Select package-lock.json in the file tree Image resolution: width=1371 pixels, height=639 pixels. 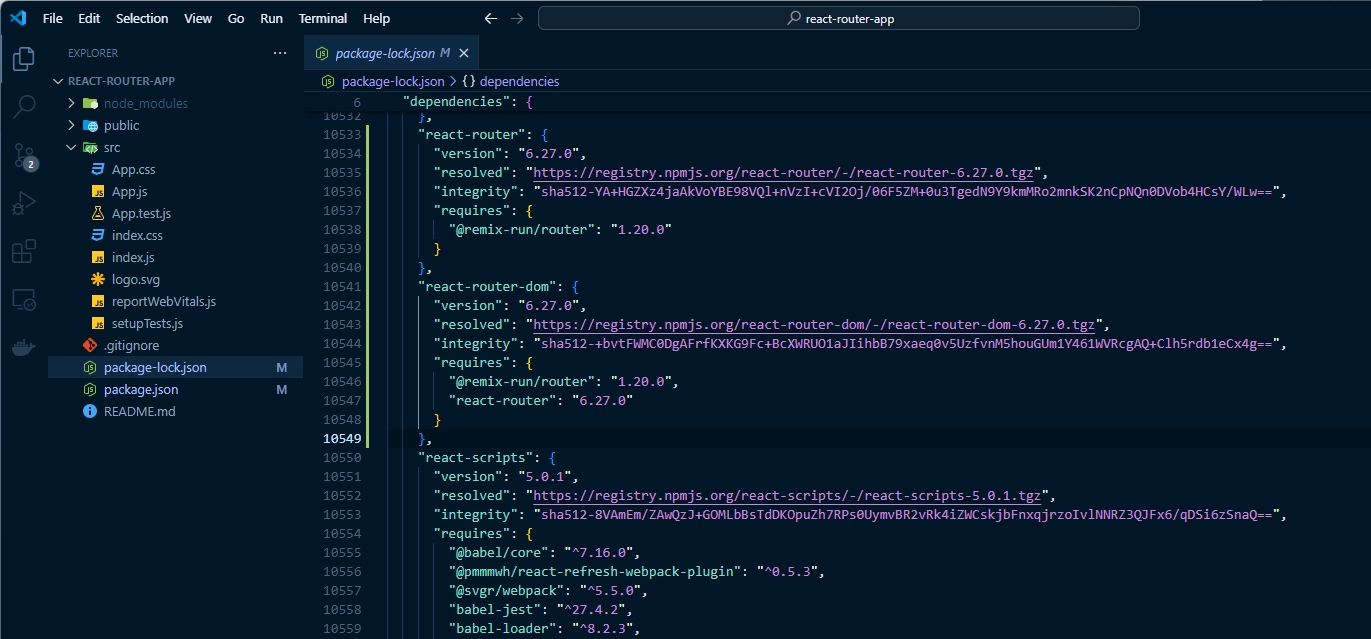click(175, 367)
